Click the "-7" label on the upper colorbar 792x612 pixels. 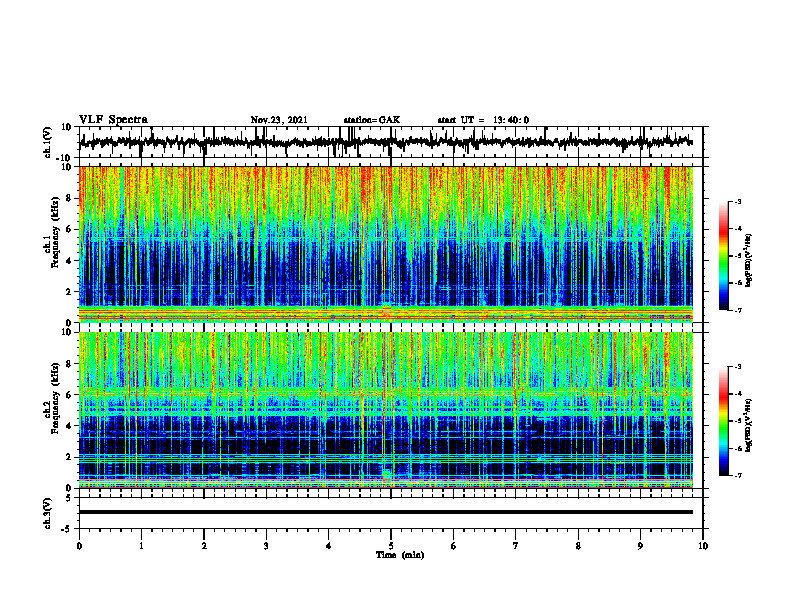click(x=738, y=310)
